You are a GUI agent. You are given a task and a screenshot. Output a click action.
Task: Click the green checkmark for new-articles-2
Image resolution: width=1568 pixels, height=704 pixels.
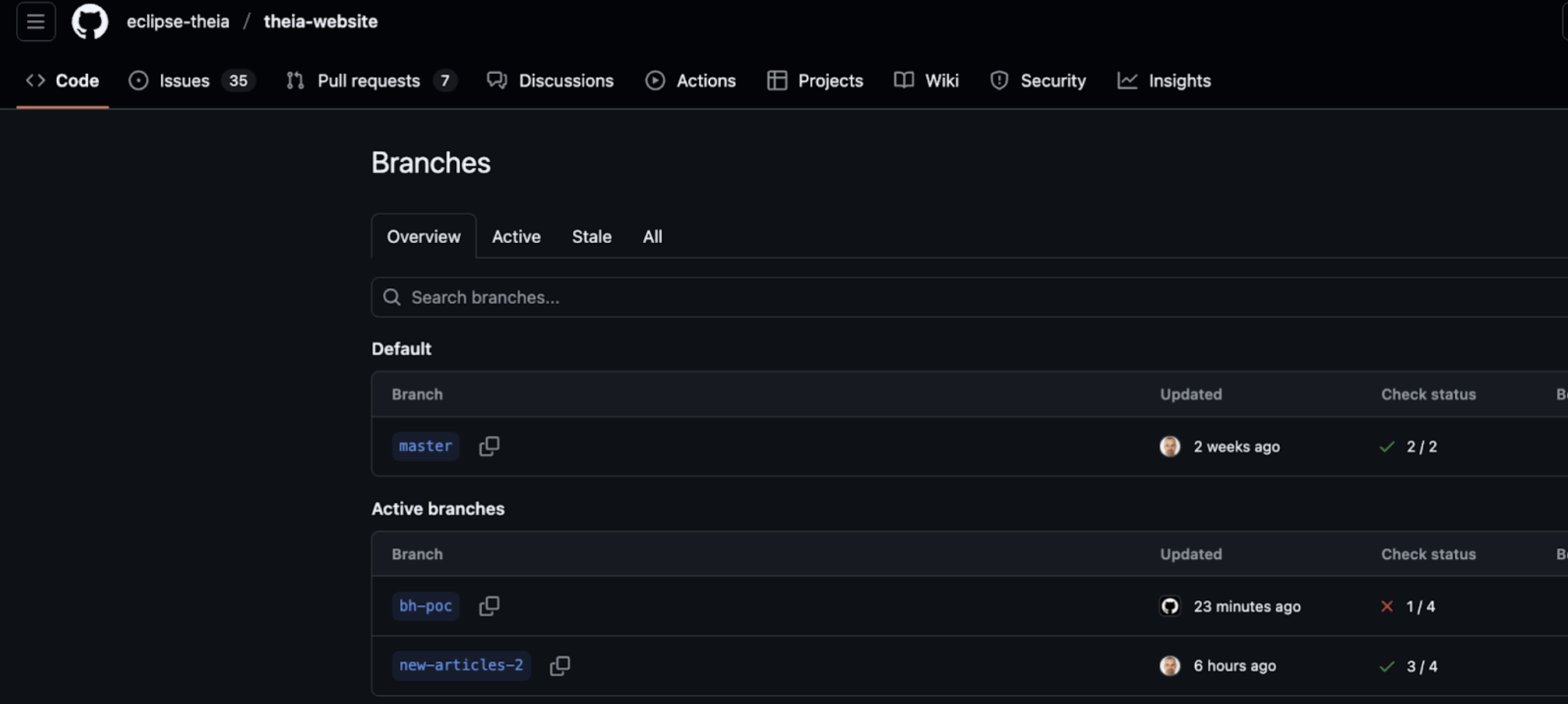click(1387, 666)
